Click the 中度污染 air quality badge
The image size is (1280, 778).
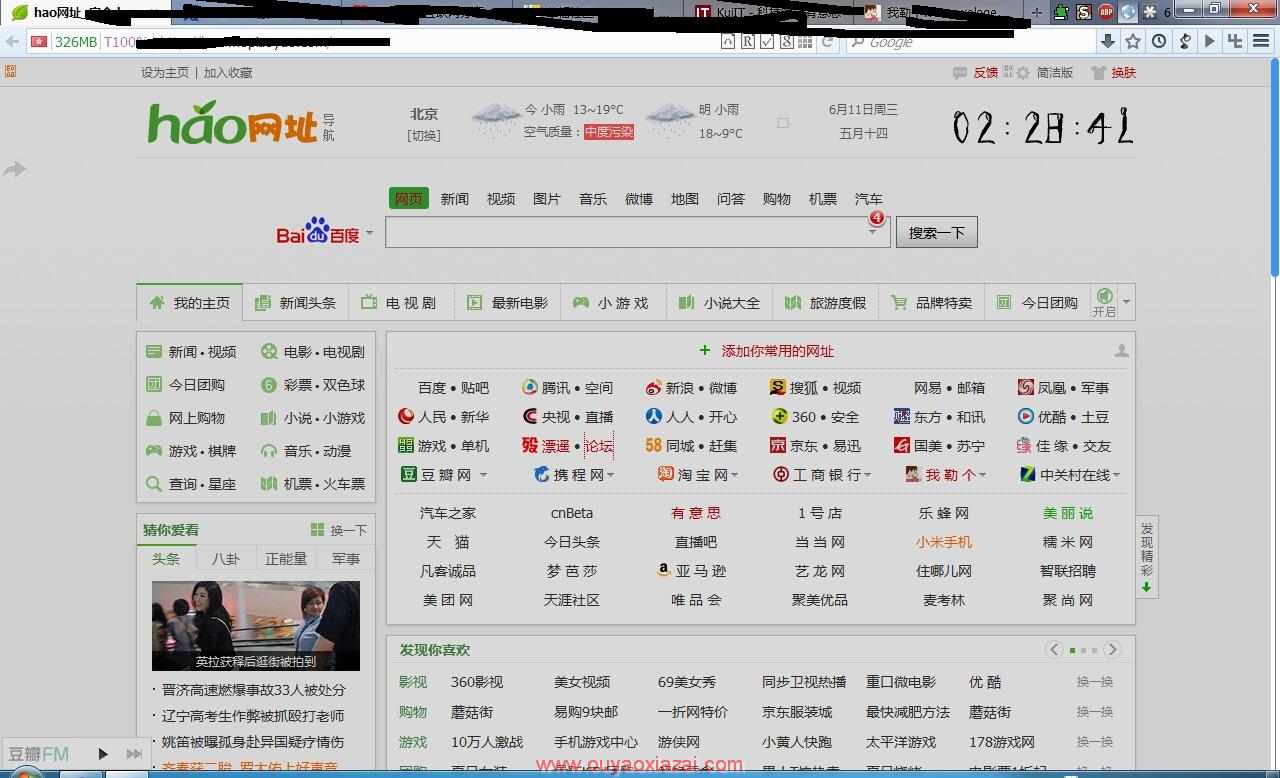click(609, 132)
